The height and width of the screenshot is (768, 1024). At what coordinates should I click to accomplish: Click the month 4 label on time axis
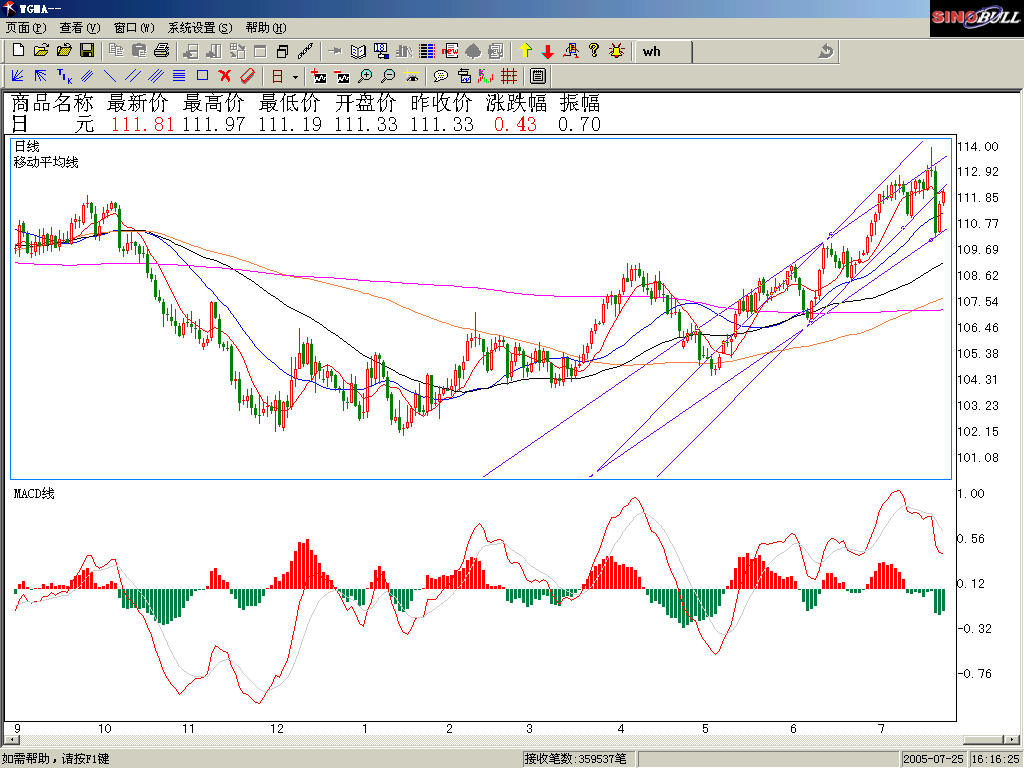click(620, 728)
